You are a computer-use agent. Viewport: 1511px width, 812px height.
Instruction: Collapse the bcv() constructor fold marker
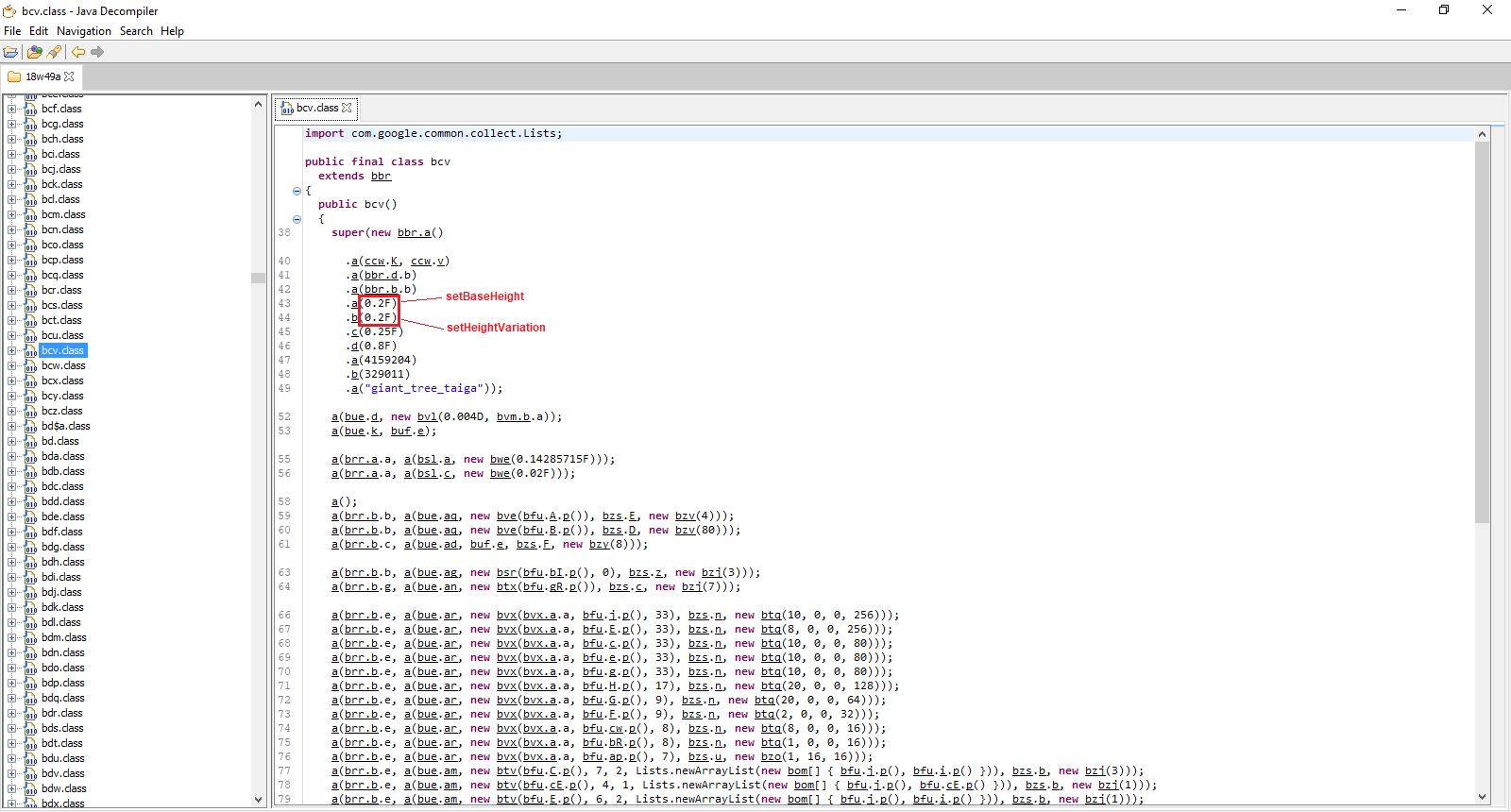point(297,219)
